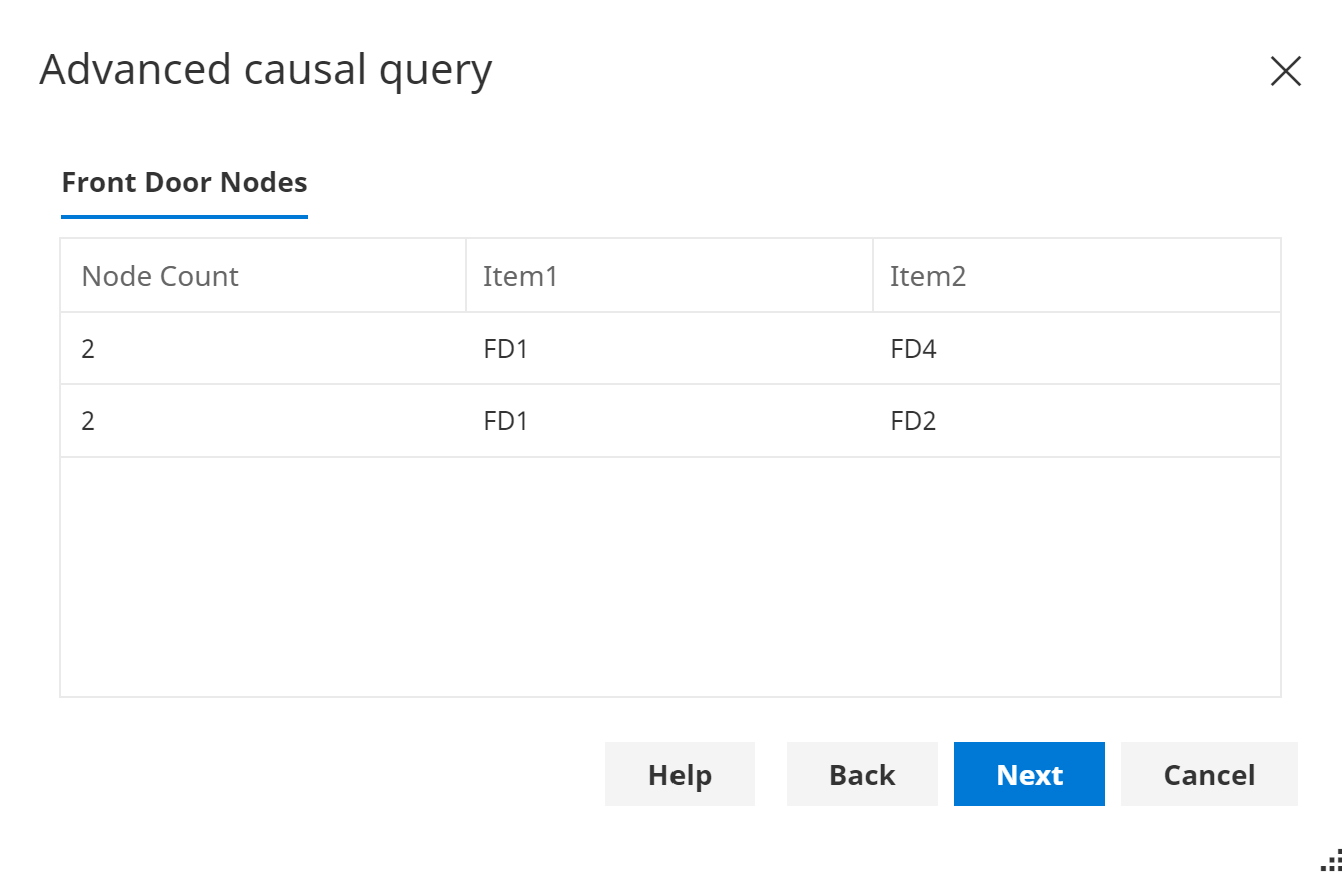1342x872 pixels.
Task: Select the row containing FD2
Action: point(670,421)
